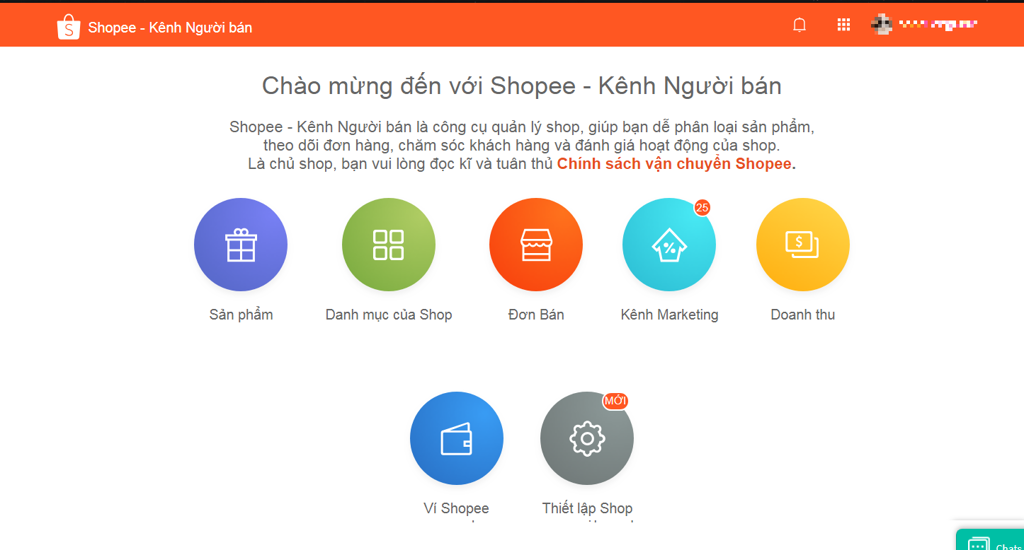This screenshot has height=550, width=1024.
Task: Open the Danh mục của Shop grid icon
Action: pos(389,245)
